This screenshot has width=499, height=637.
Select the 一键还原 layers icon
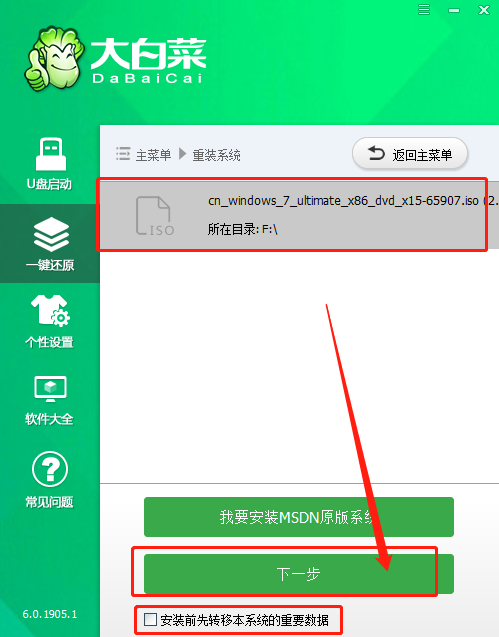point(51,234)
